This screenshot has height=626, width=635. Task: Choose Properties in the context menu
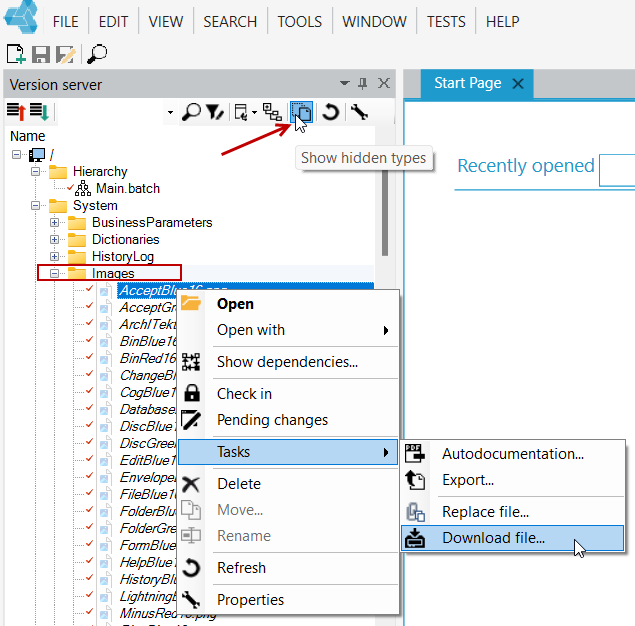pyautogui.click(x=288, y=600)
